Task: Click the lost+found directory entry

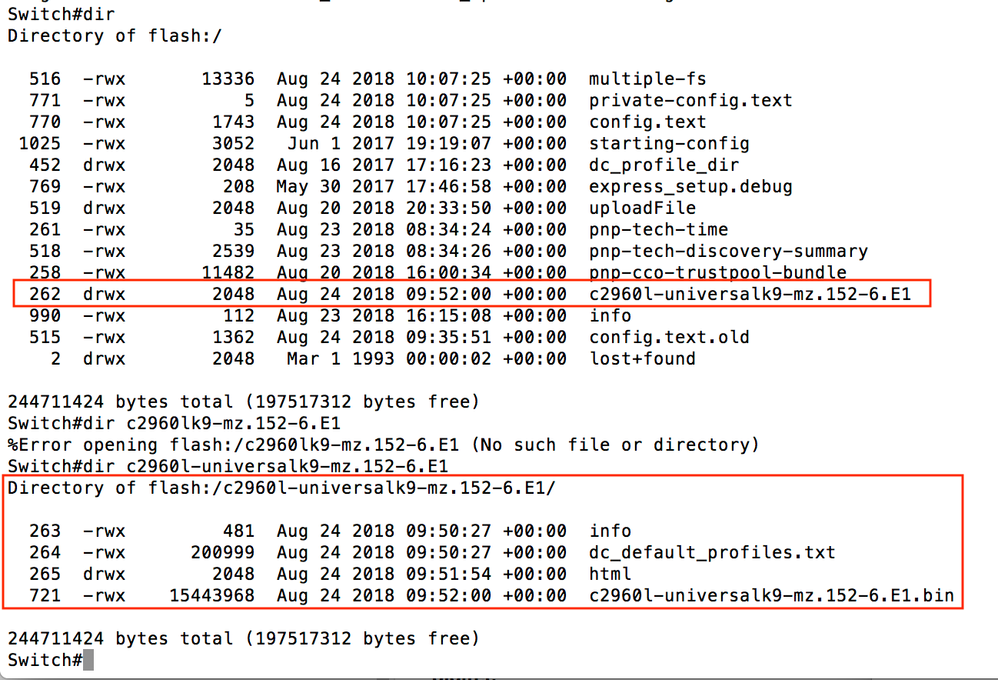Action: (642, 359)
